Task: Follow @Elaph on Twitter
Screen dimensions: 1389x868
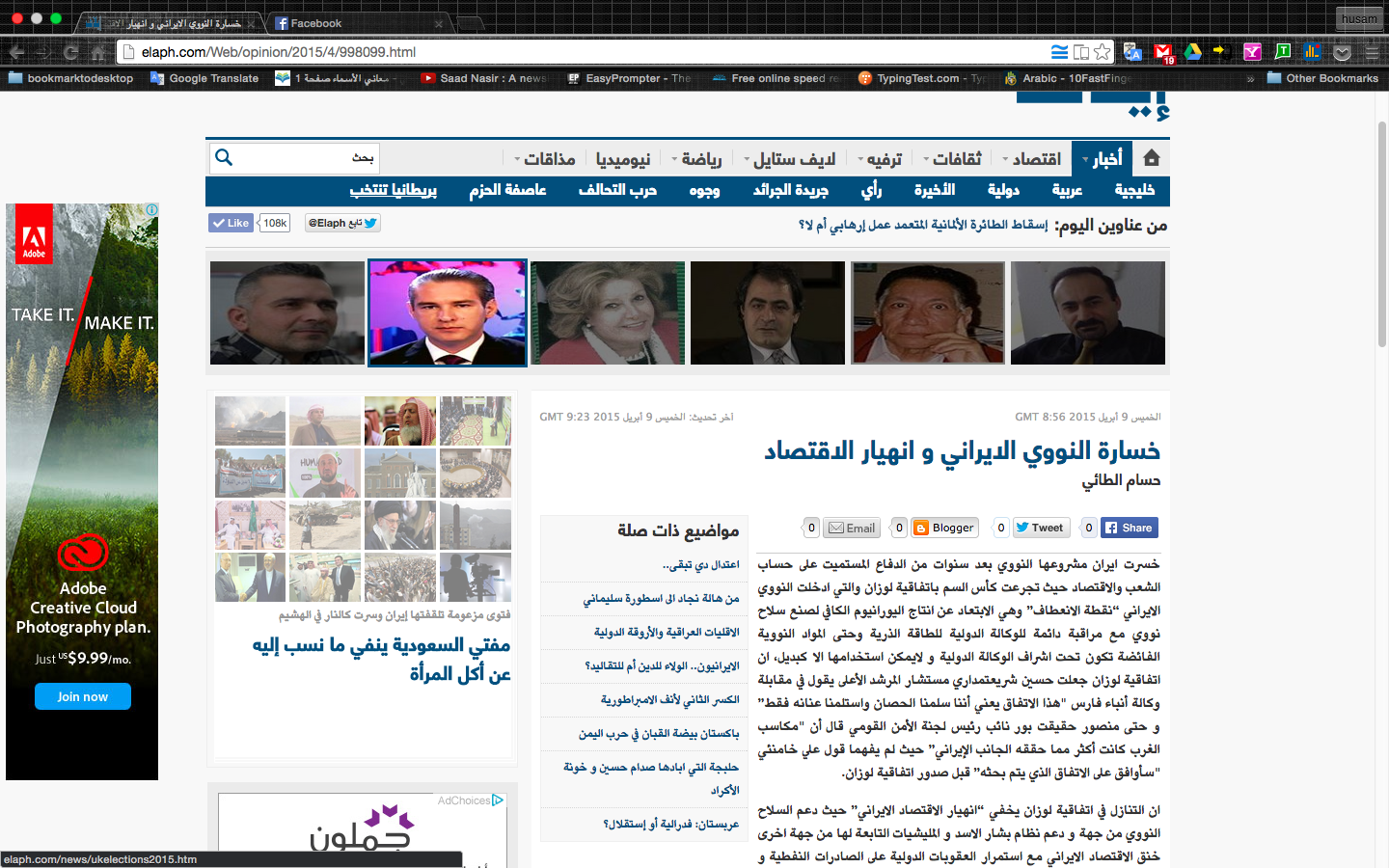Action: (x=342, y=223)
